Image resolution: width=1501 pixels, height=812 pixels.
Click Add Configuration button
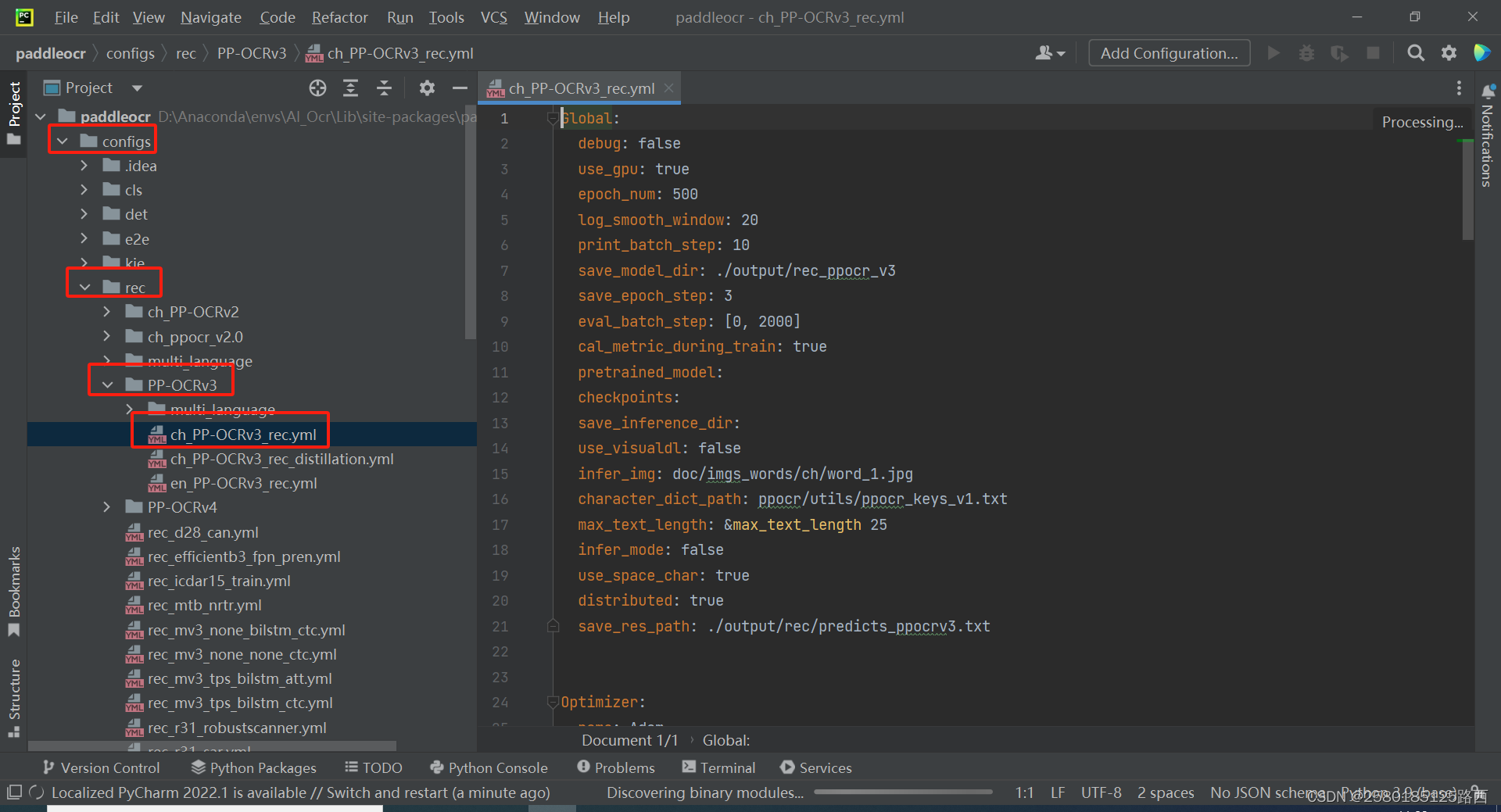(1169, 53)
